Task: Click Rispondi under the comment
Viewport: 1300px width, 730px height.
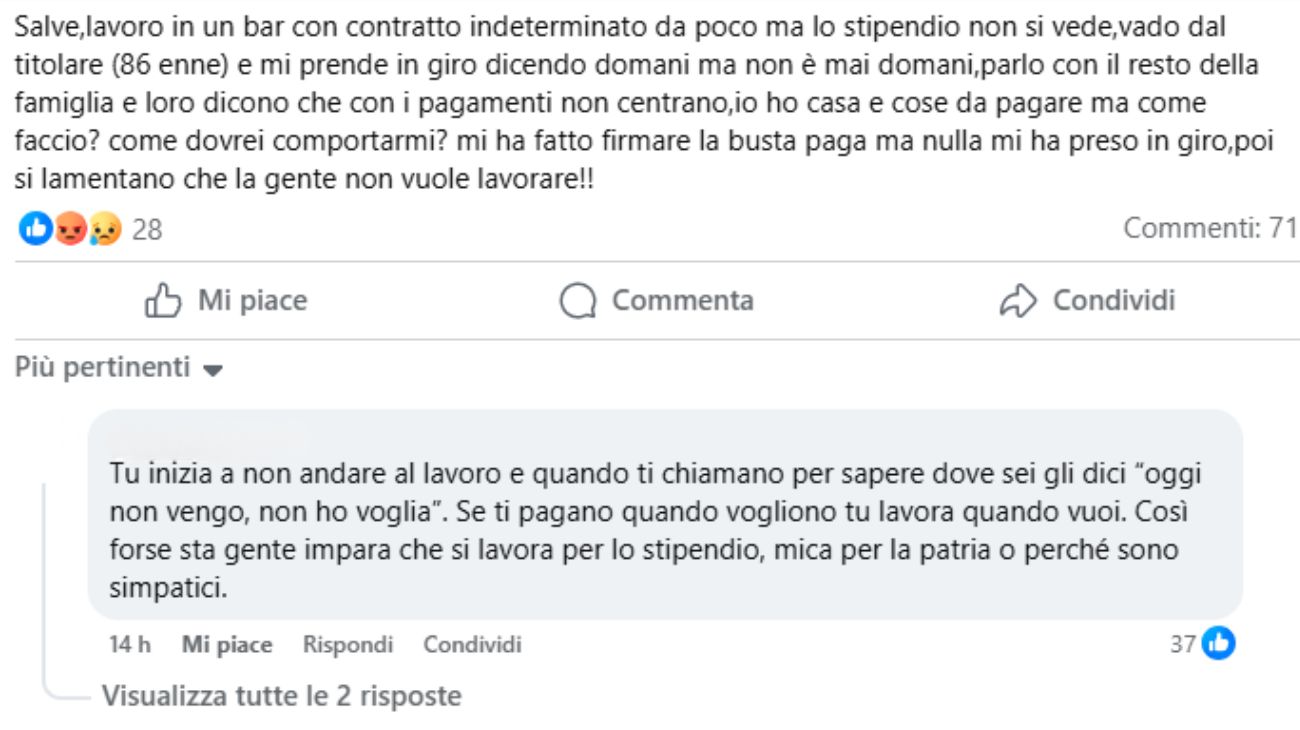Action: [x=348, y=645]
